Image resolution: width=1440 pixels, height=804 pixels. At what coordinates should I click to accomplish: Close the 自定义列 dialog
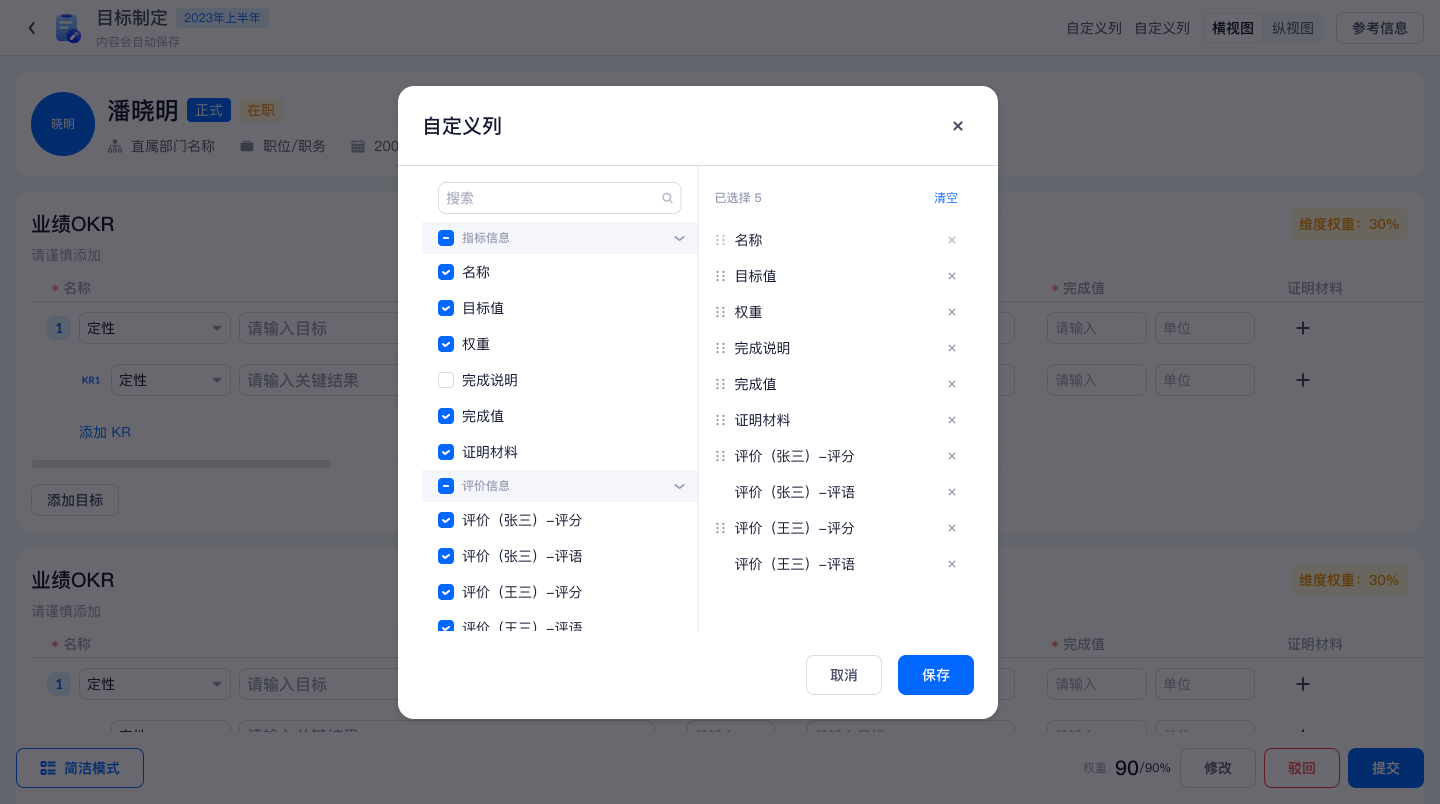(x=958, y=126)
